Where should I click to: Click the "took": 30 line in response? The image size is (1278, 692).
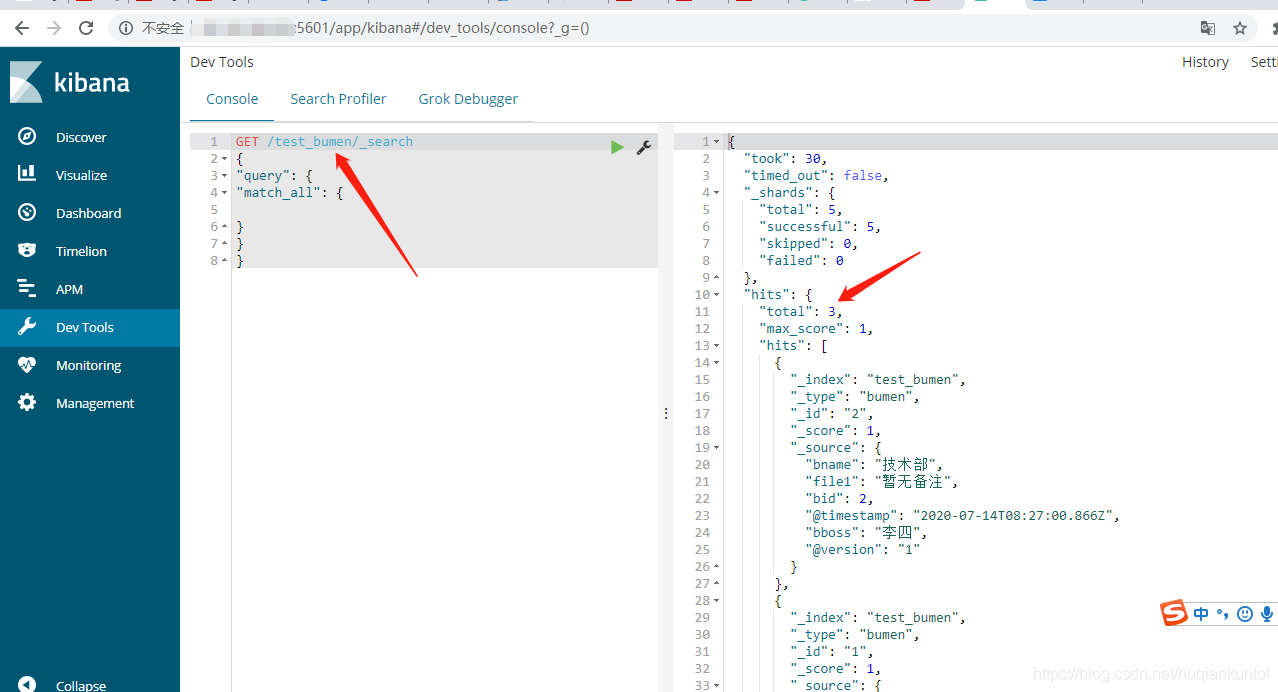coord(785,159)
